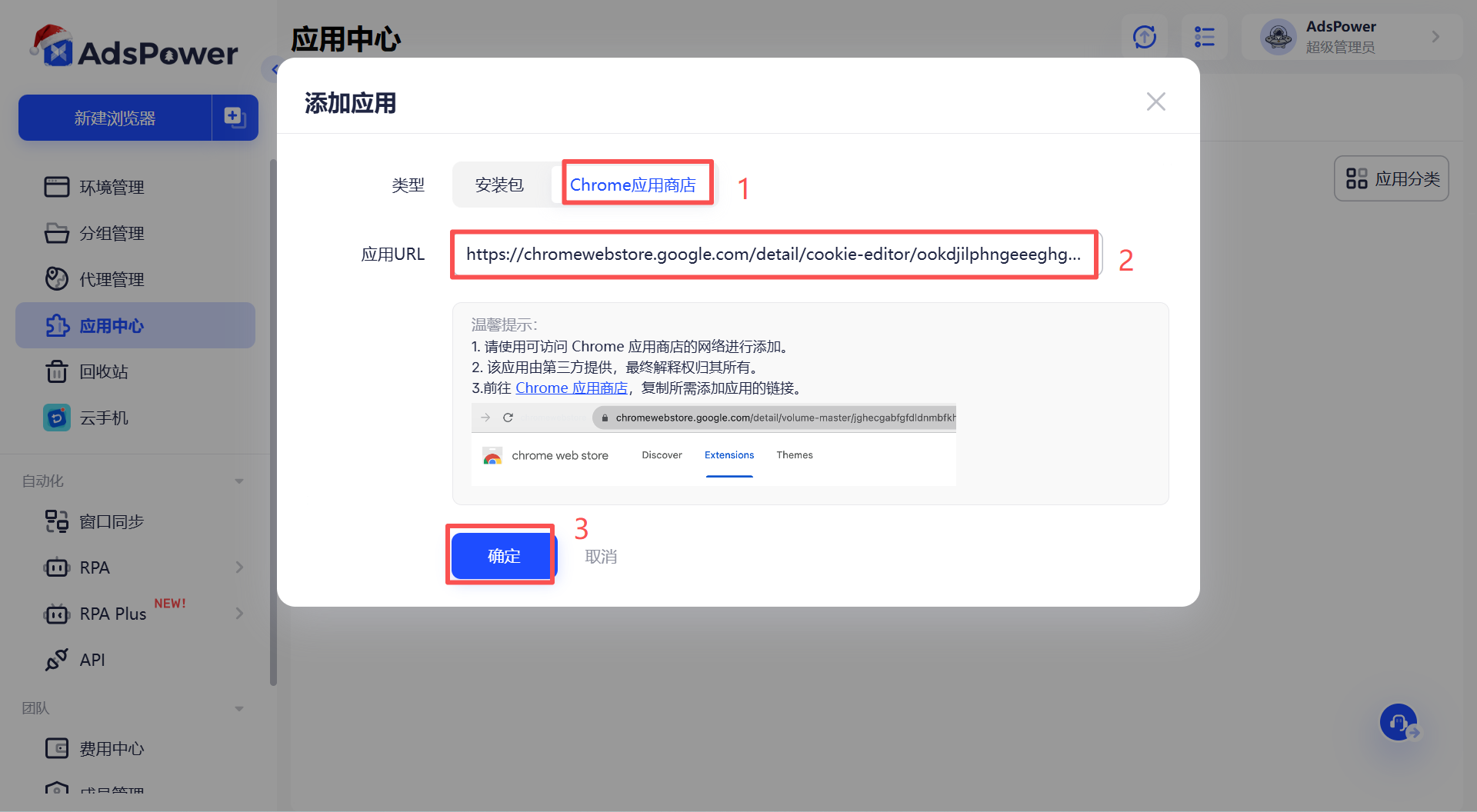Open 环境管理 from the sidebar
Viewport: 1477px width, 812px height.
tap(112, 186)
